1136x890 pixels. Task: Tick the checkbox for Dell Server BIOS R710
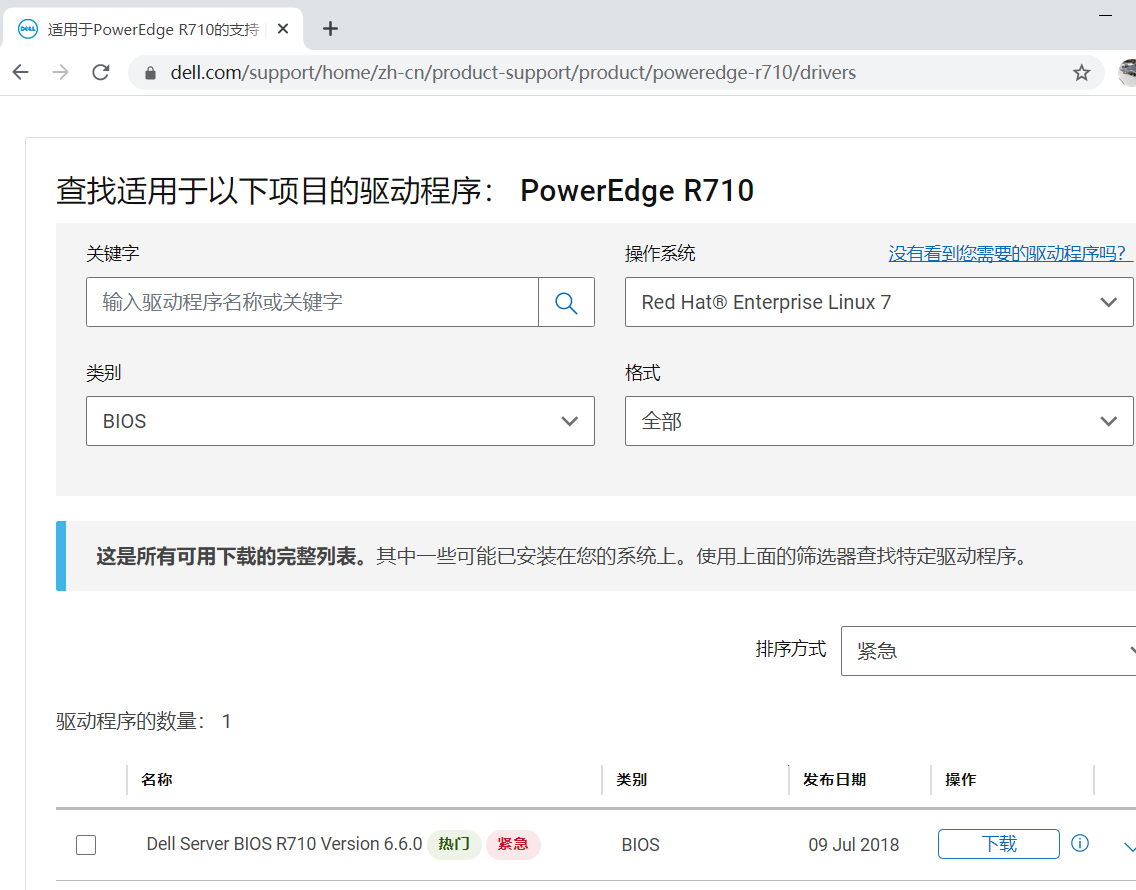tap(86, 845)
